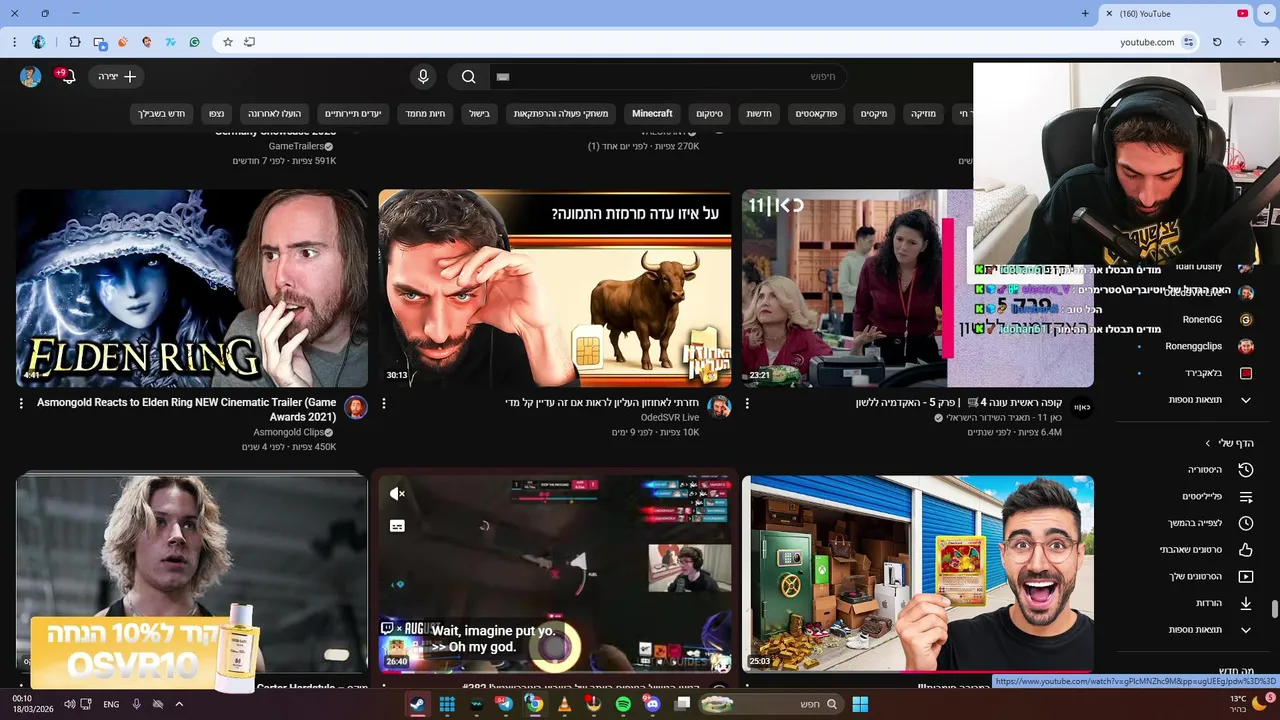Open Steam from the taskbar
Viewport: 1280px width, 720px height.
417,704
